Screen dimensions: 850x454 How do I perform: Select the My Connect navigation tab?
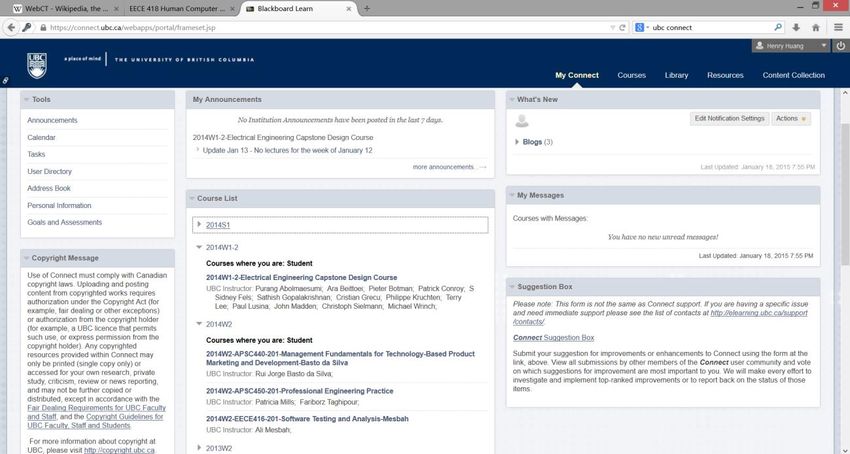coord(577,75)
